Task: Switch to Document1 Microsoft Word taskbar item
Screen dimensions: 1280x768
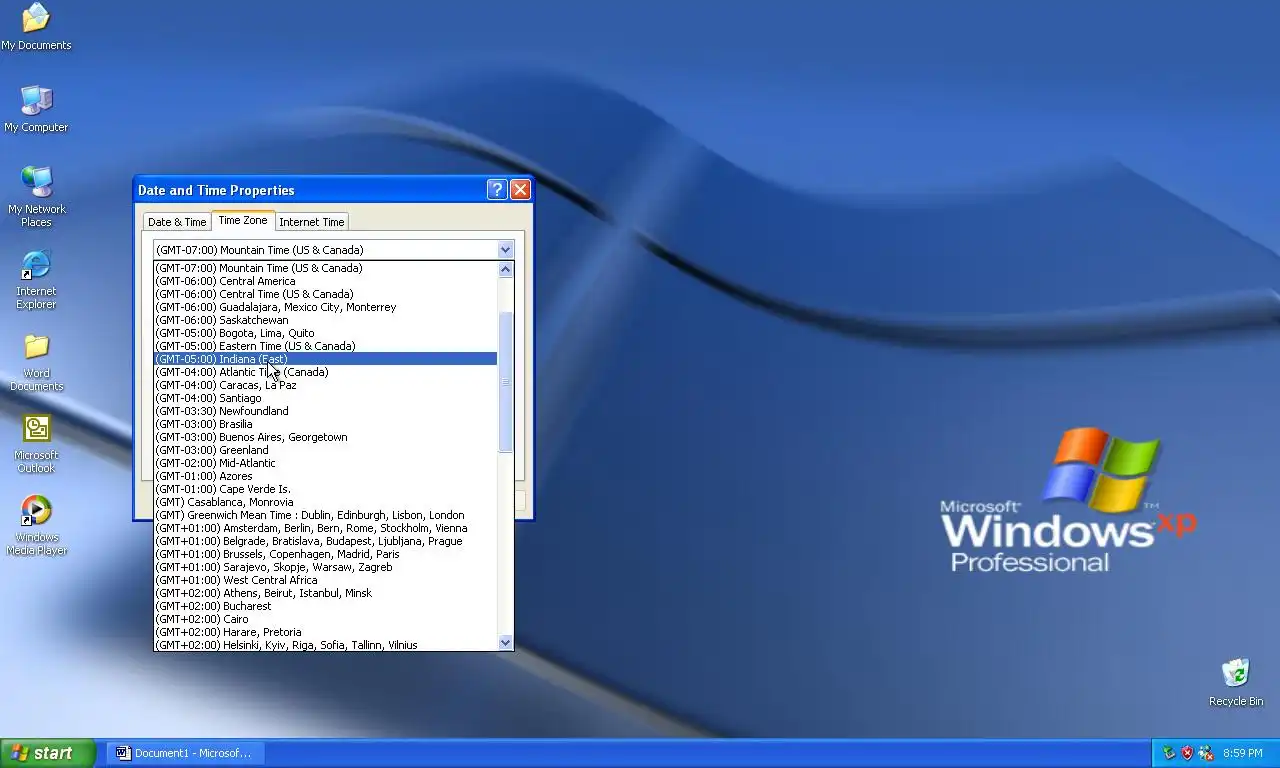Action: tap(185, 753)
